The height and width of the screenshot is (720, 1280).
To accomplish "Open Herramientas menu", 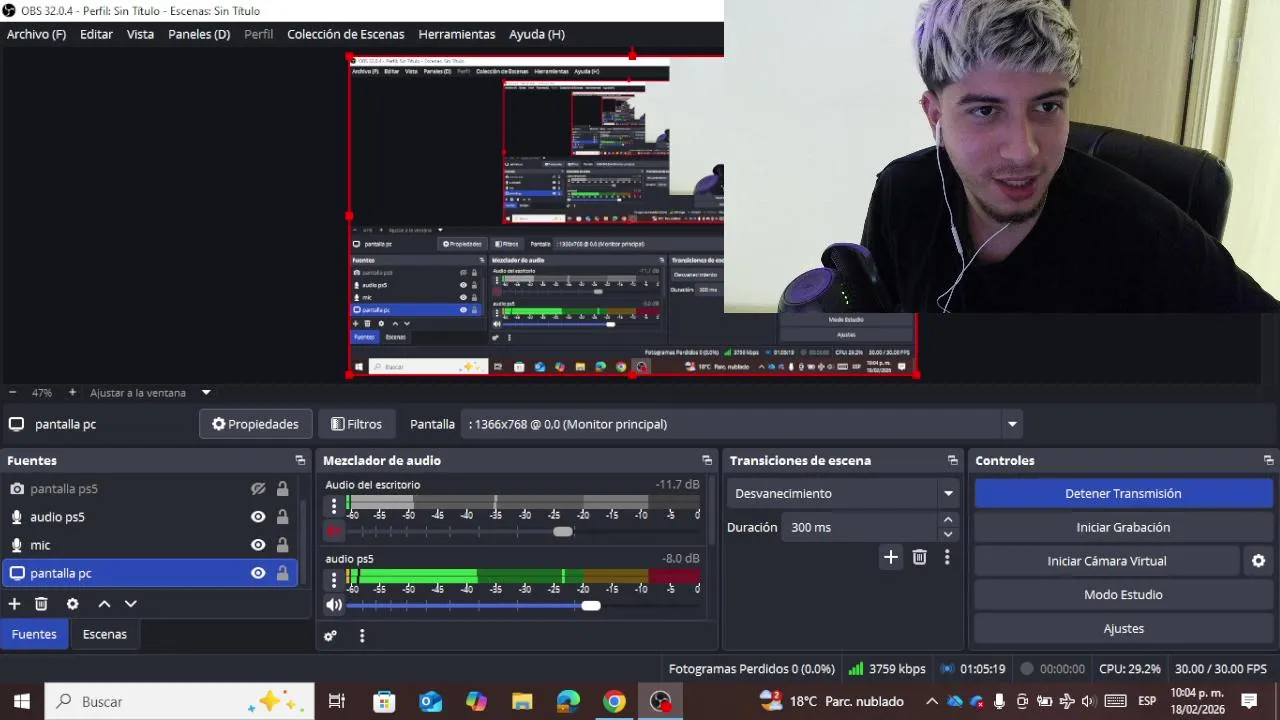I will (457, 34).
